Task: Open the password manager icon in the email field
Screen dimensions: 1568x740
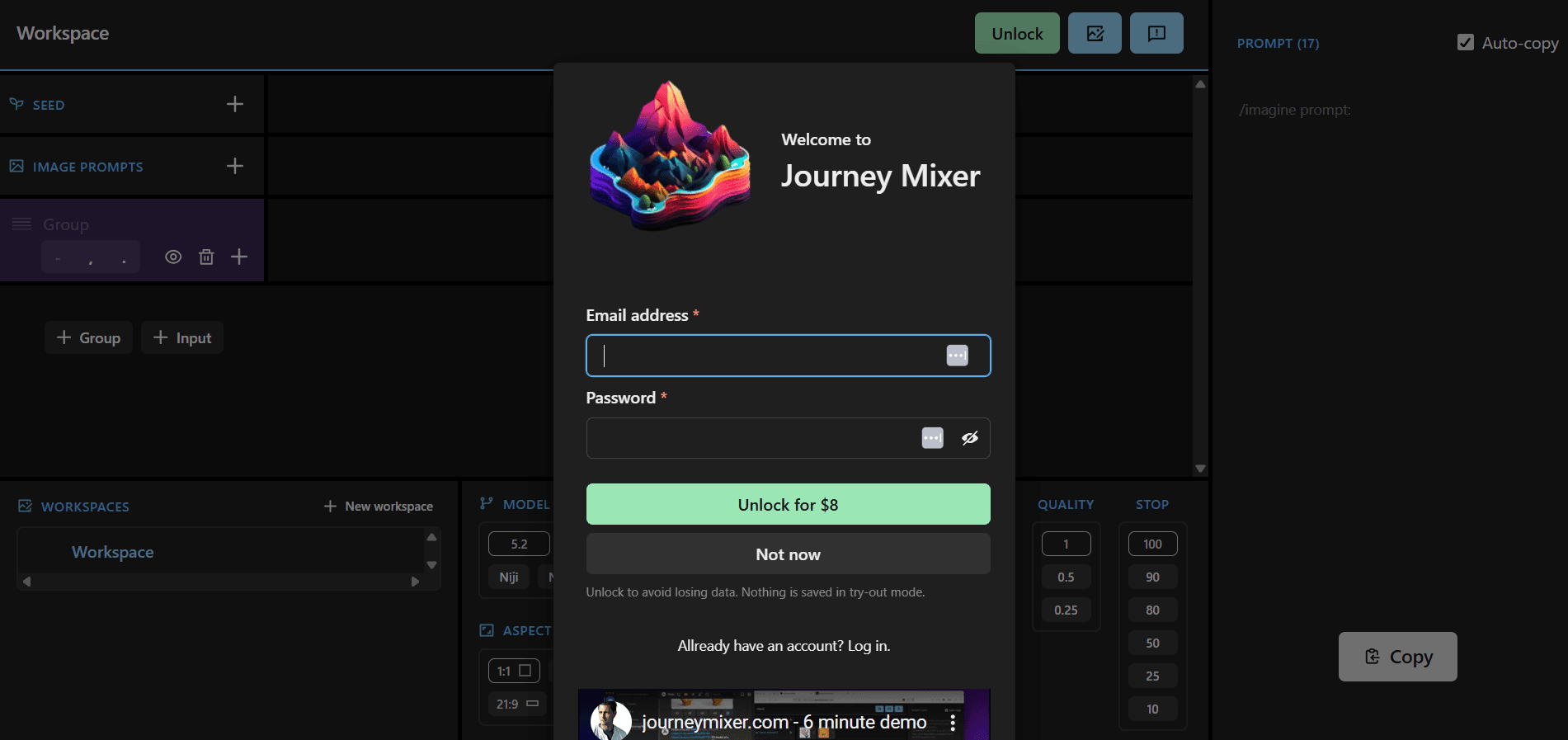Action: [x=957, y=356]
